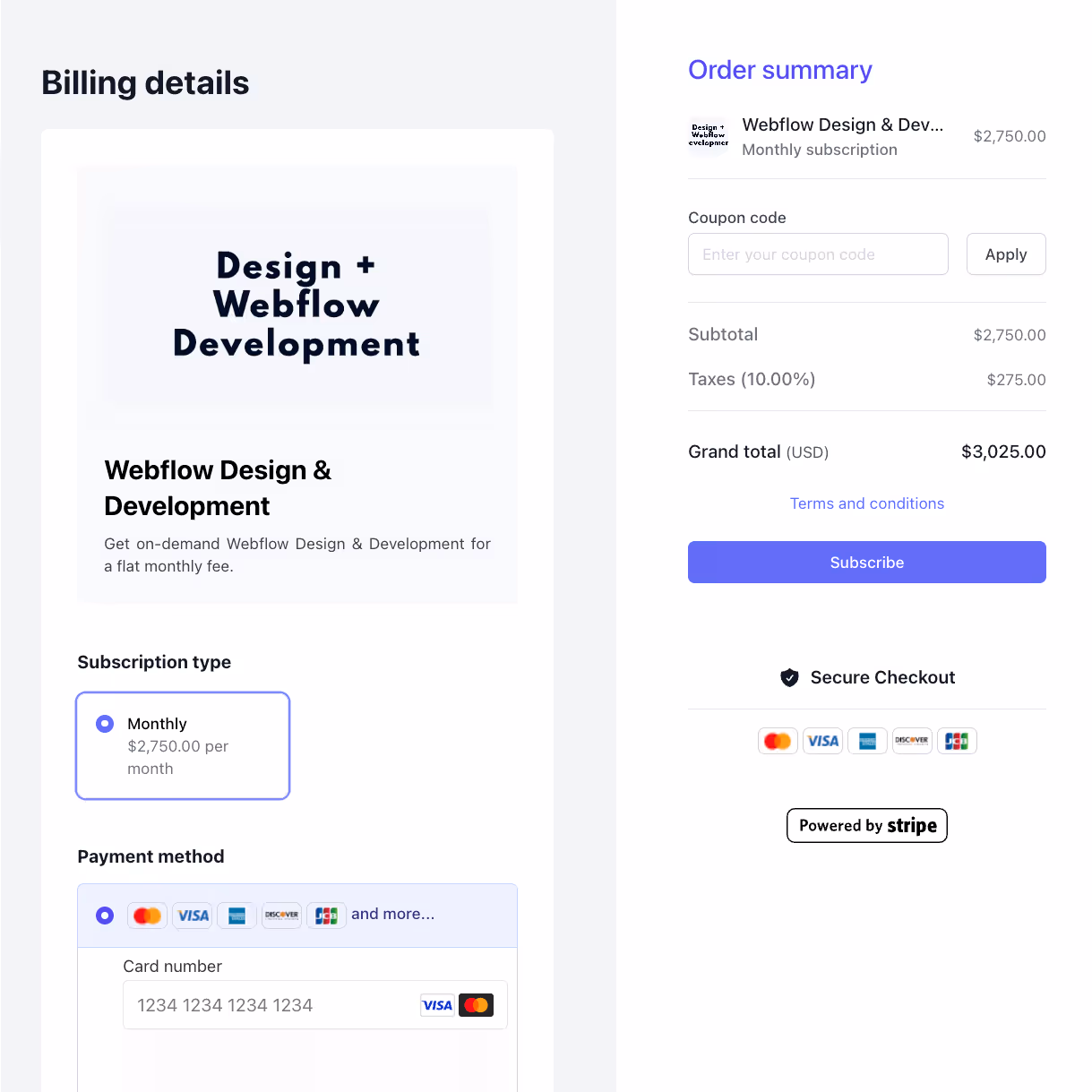Screen dimensions: 1092x1092
Task: Click the American Express icon under Secure Checkout
Action: [867, 741]
